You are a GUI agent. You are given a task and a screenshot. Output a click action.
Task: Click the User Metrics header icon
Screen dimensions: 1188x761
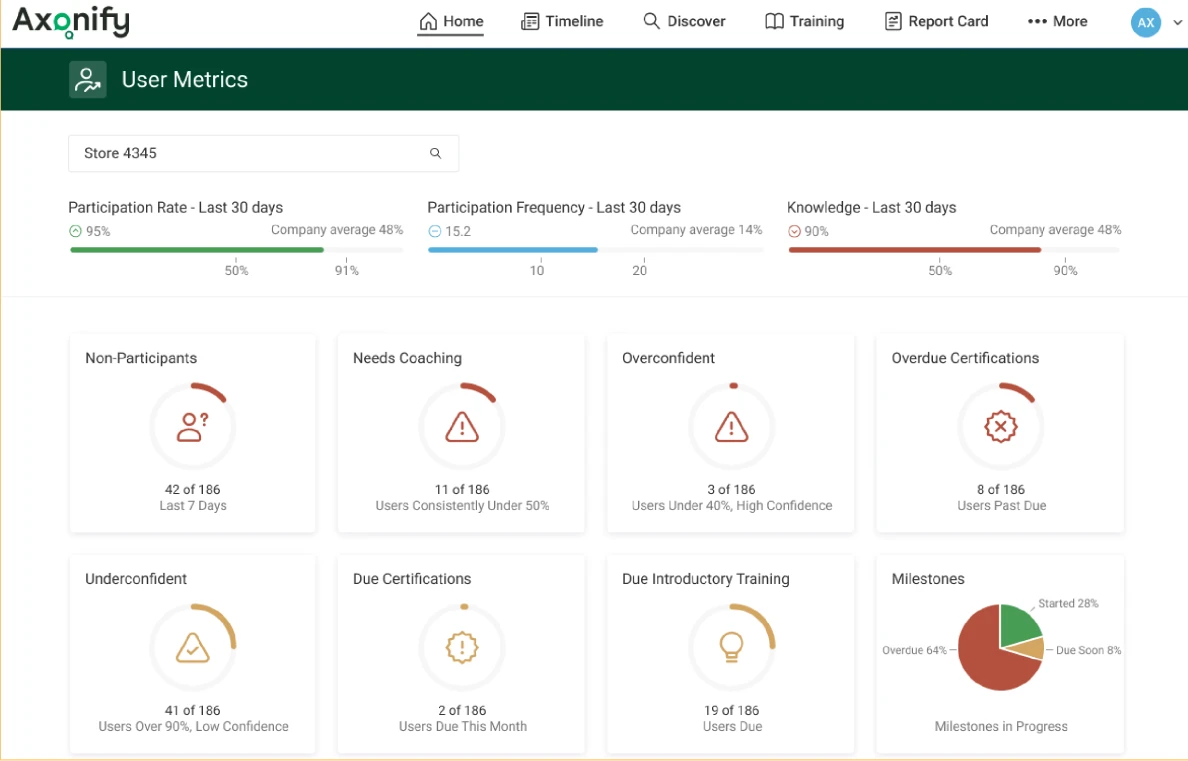tap(88, 80)
